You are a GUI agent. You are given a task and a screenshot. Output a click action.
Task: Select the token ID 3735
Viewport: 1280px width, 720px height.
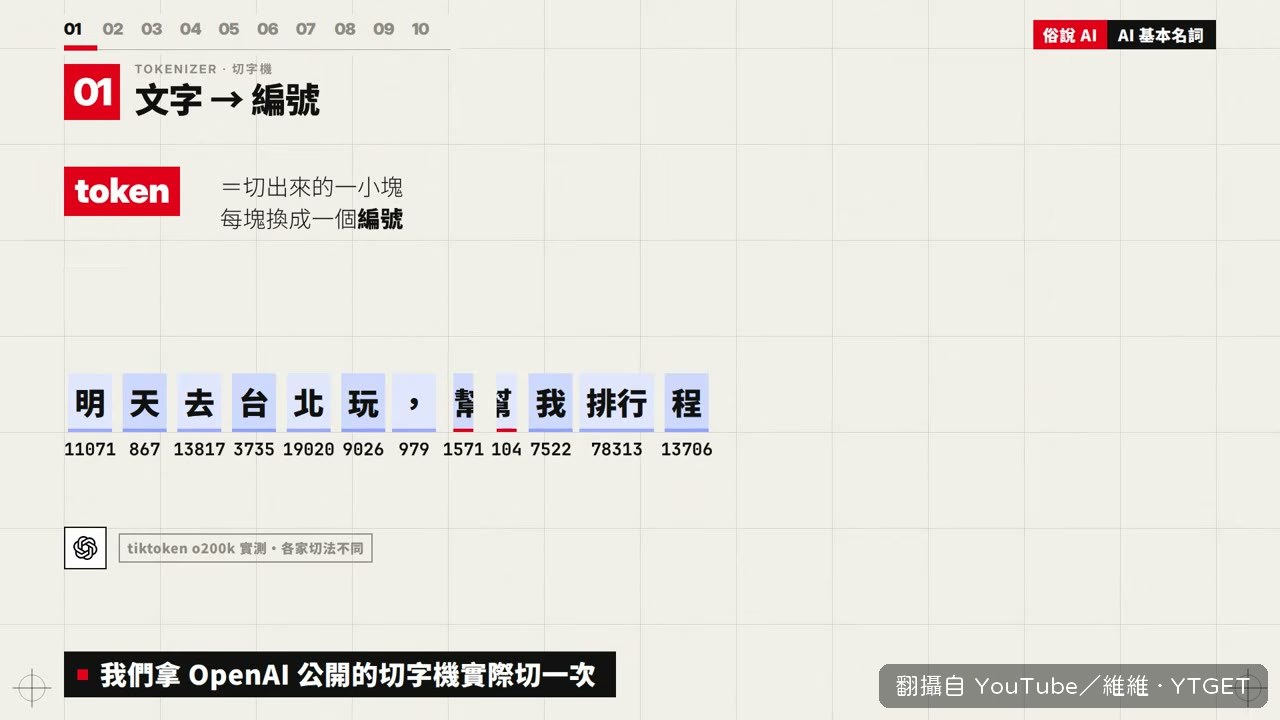tap(254, 450)
